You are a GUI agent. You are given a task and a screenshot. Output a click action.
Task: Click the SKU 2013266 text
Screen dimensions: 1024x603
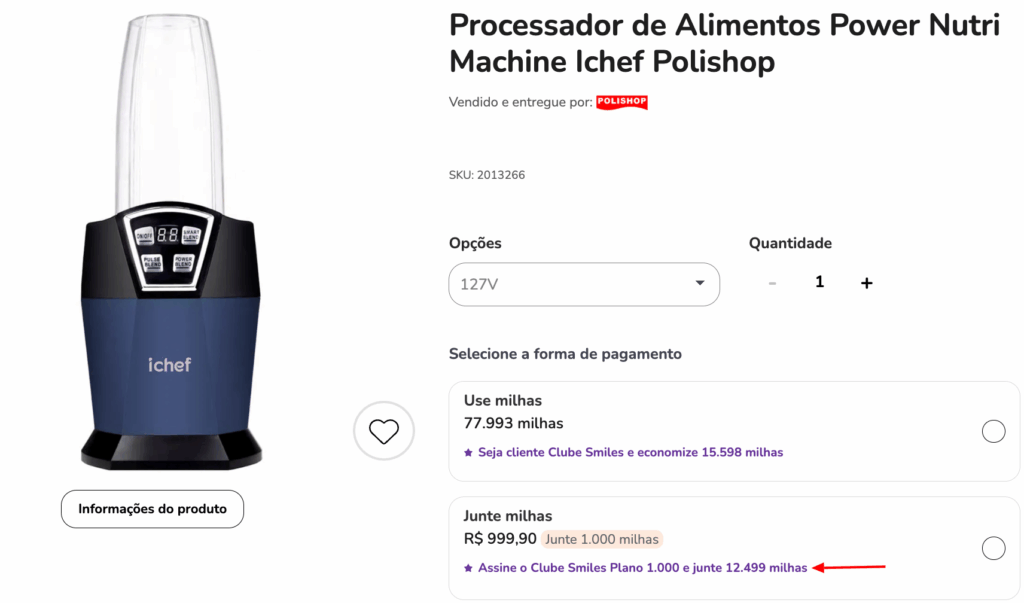(x=487, y=175)
